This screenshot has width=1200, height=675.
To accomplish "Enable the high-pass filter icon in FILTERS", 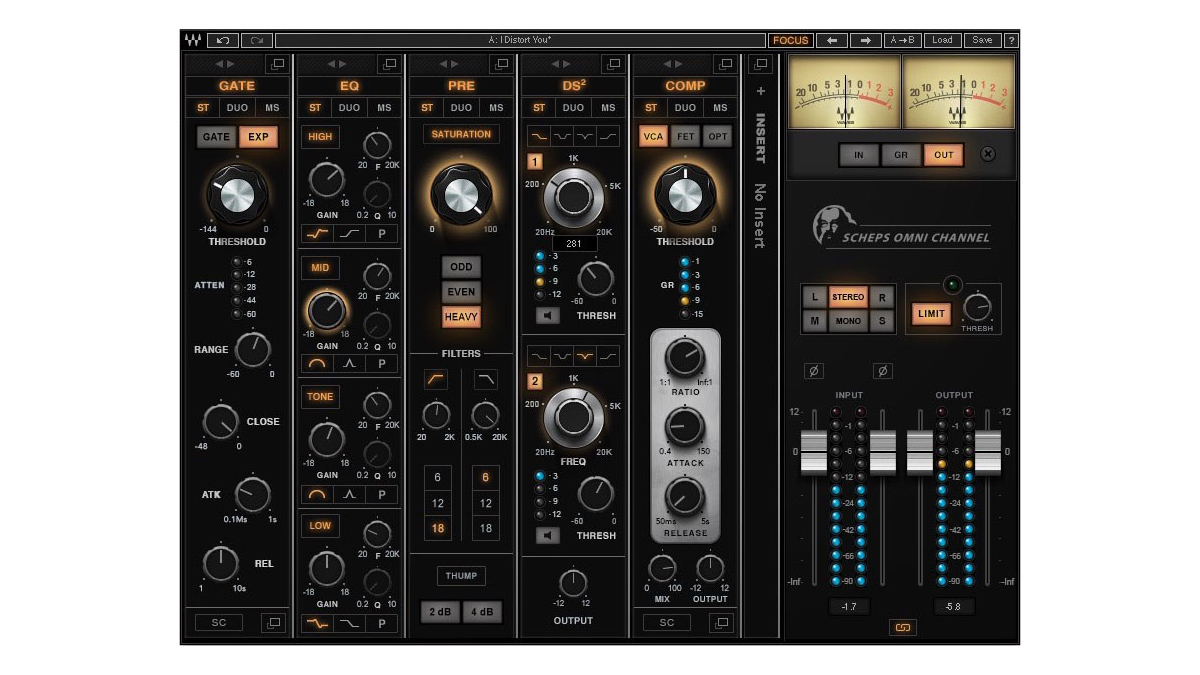I will [436, 380].
